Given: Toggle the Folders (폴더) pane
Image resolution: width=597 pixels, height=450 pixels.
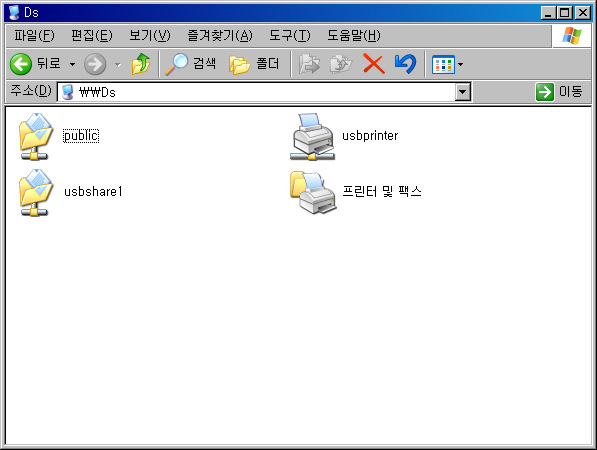Looking at the screenshot, I should click(254, 64).
